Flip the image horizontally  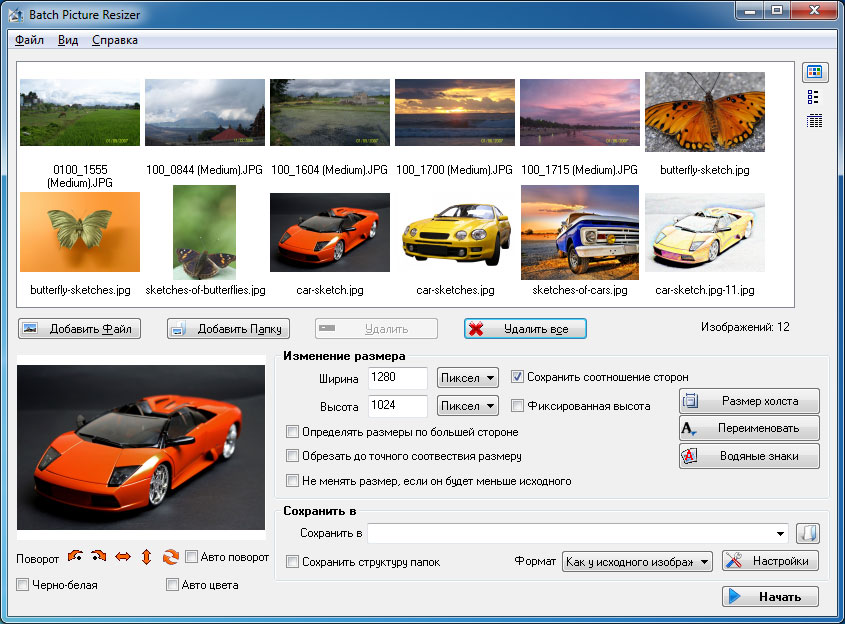tap(123, 557)
